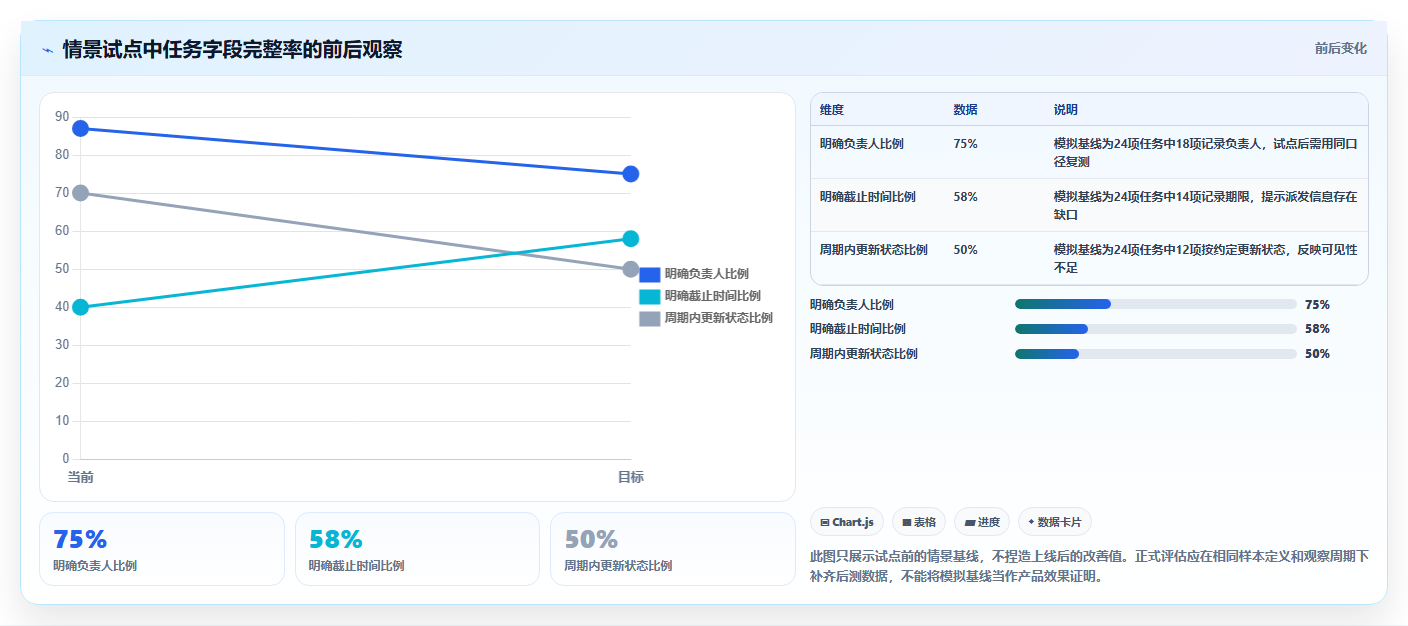
Task: Click the description mentioning 18项记录负责人
Action: (x=1205, y=153)
